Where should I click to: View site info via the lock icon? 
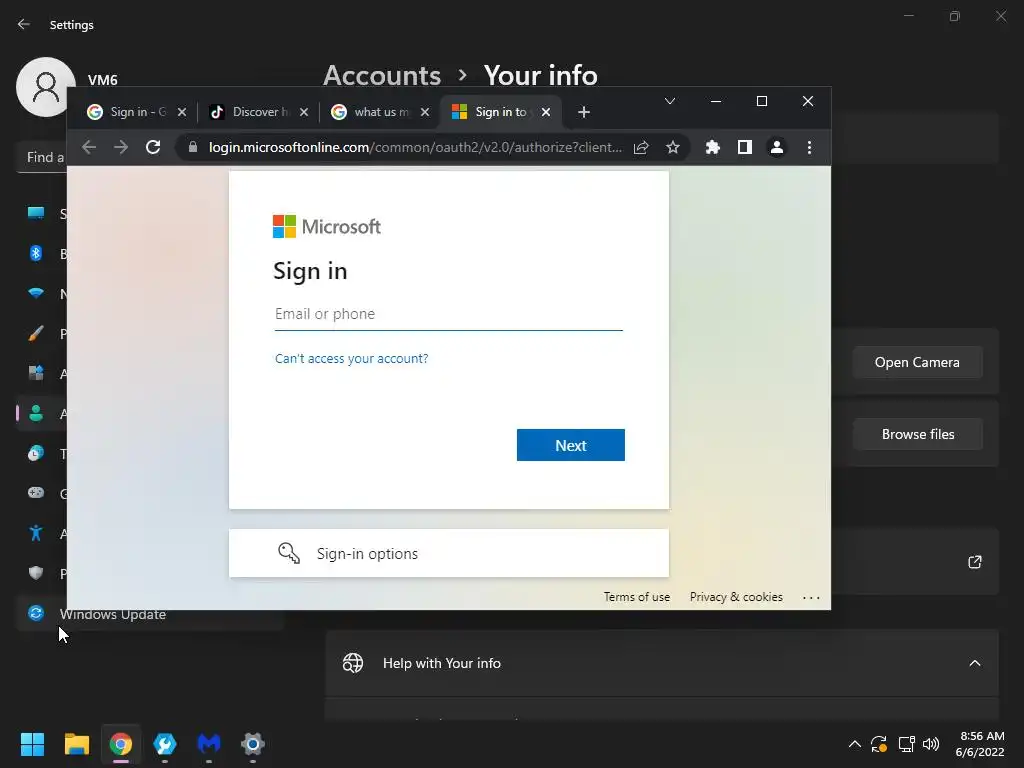(x=193, y=148)
